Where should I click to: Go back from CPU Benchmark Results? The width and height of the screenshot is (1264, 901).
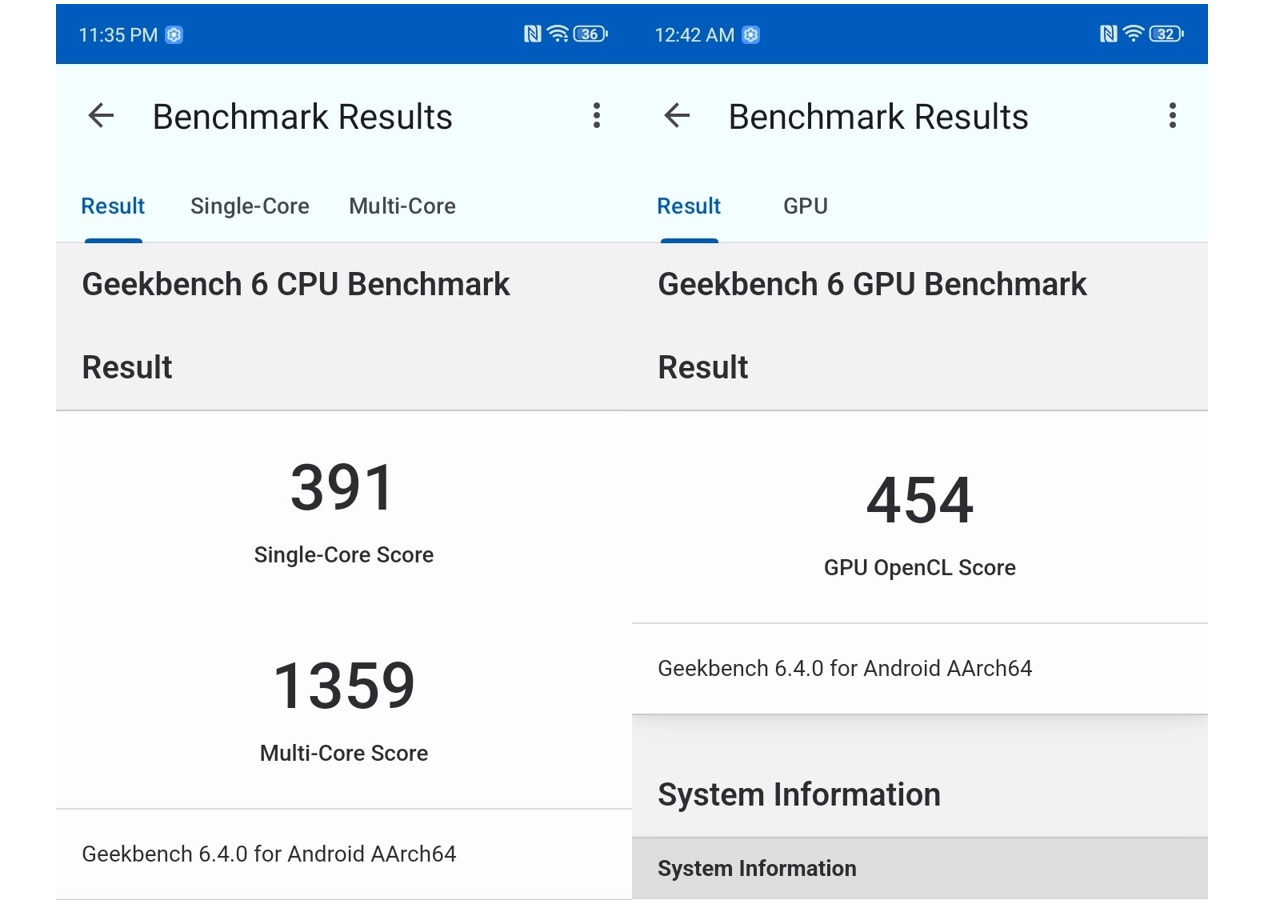pyautogui.click(x=101, y=116)
